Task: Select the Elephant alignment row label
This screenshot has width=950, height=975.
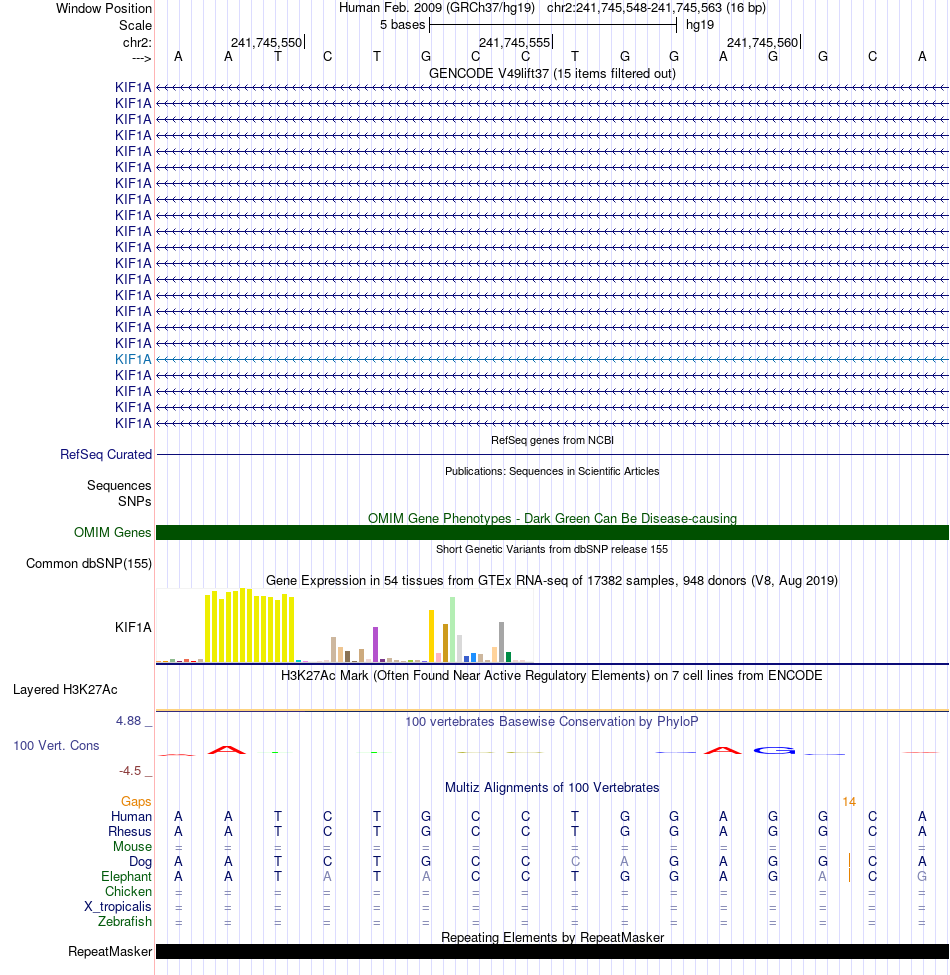Action: tap(126, 876)
